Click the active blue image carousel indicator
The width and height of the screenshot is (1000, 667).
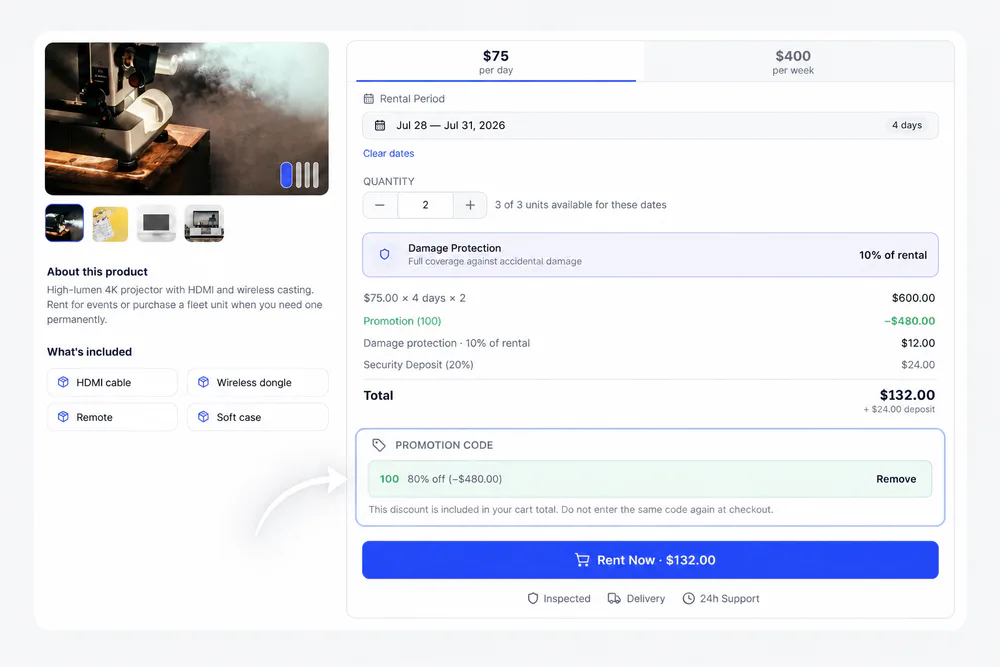tap(286, 175)
